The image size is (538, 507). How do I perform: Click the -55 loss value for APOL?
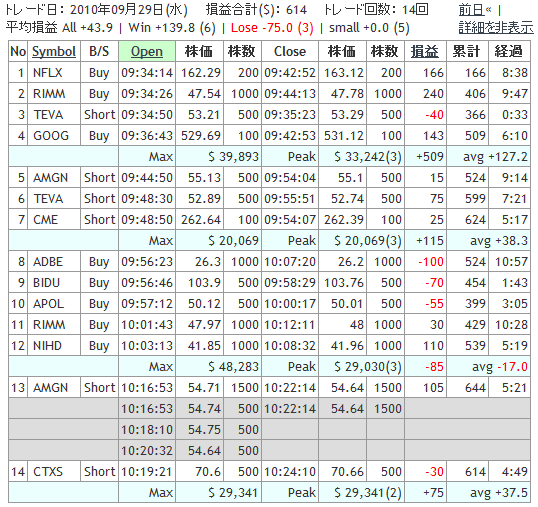pyautogui.click(x=434, y=304)
